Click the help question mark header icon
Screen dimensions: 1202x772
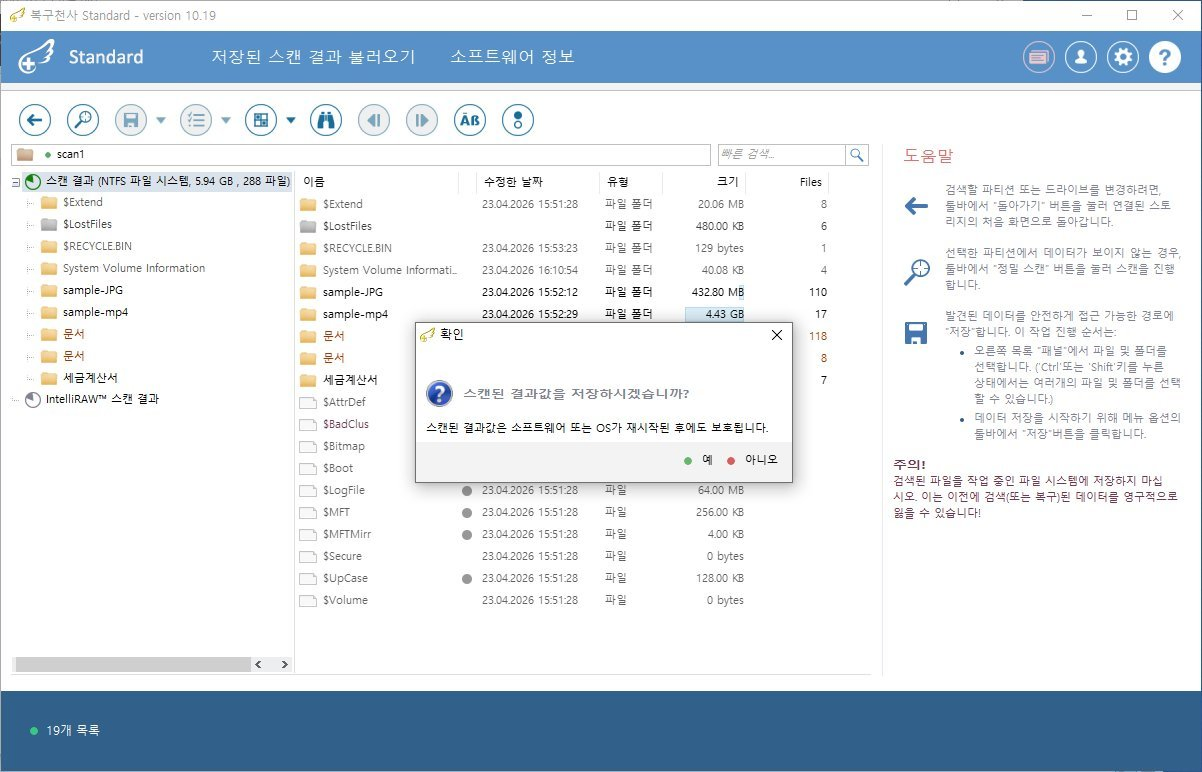1165,57
